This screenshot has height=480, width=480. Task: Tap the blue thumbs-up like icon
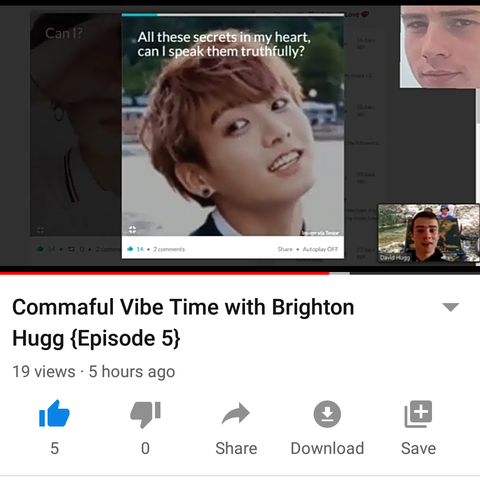point(54,414)
